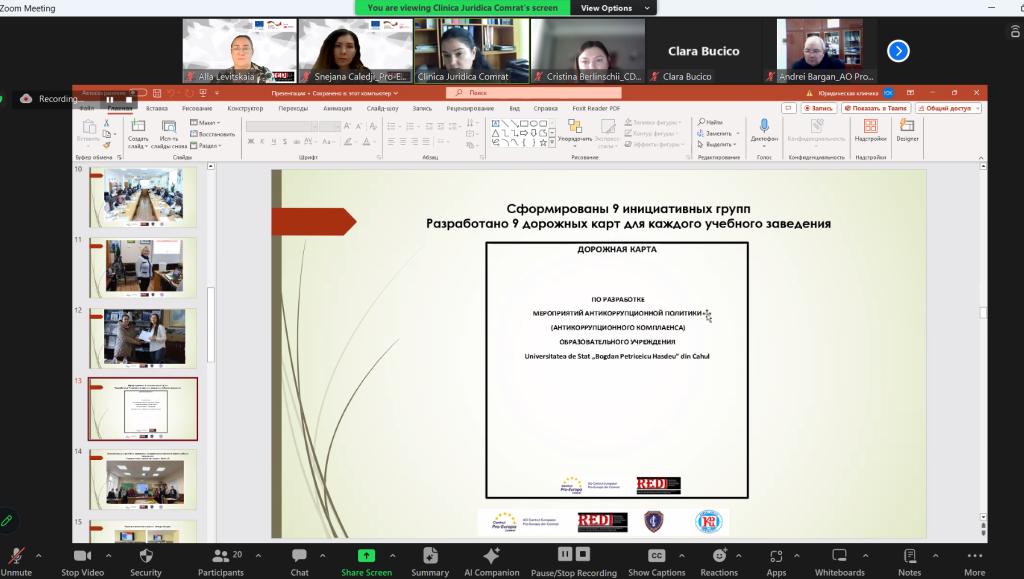The image size is (1024, 579).
Task: Toggle underline Ч formatting
Action: (274, 142)
